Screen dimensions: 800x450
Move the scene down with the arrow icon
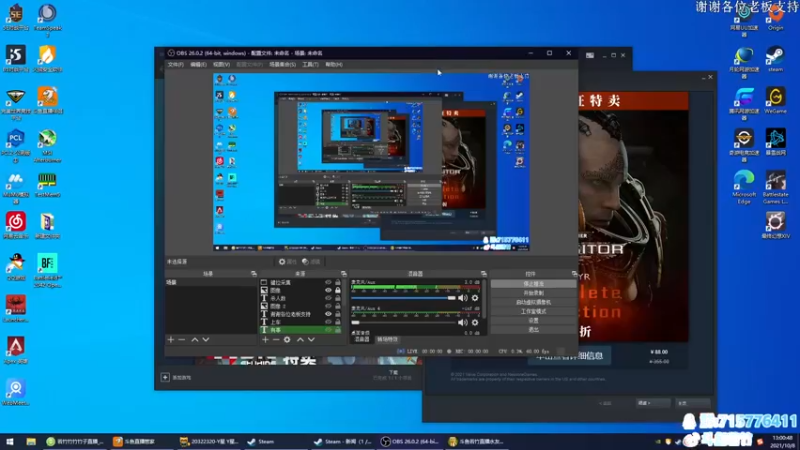click(x=206, y=340)
